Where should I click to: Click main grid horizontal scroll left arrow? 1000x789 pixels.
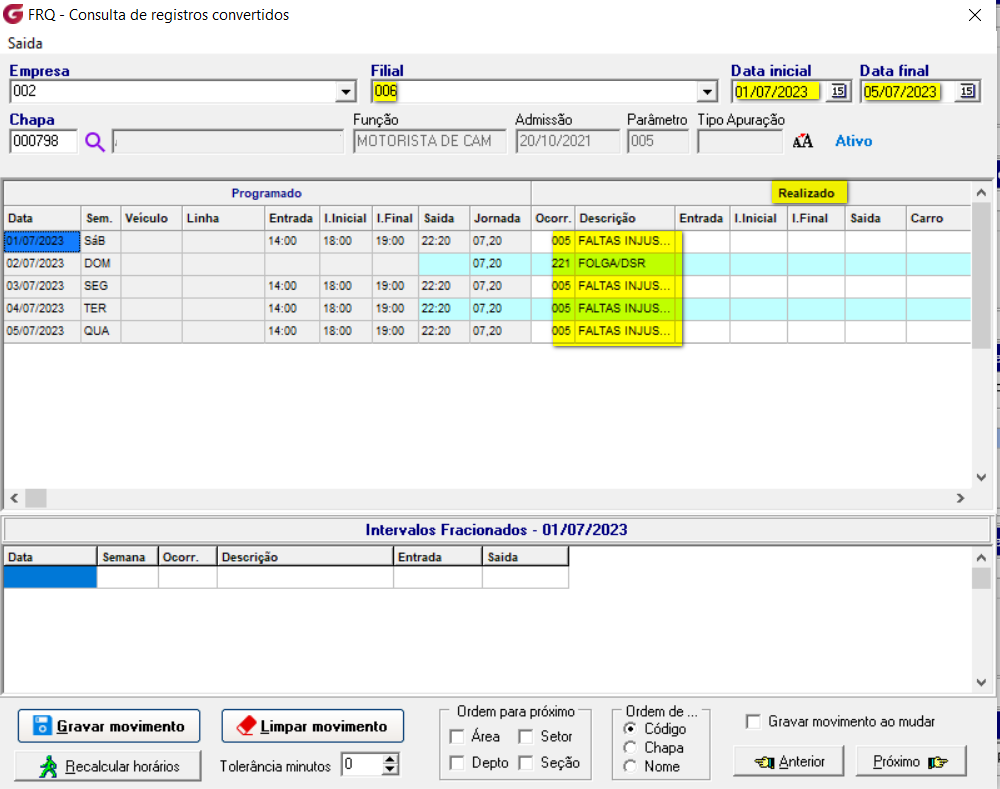[14, 498]
